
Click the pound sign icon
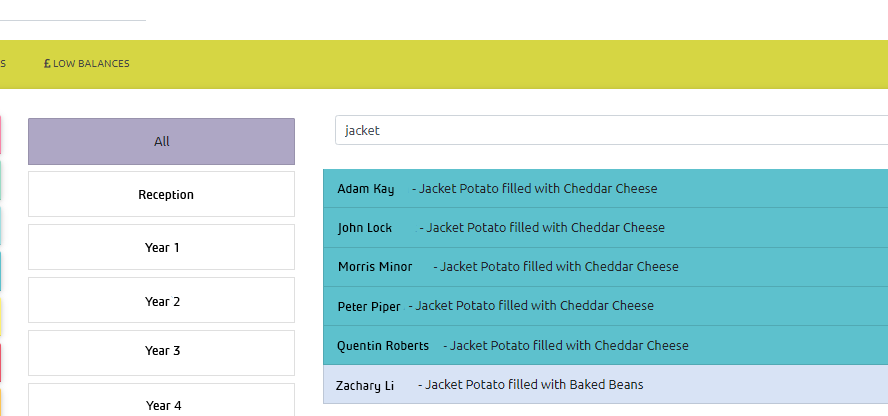47,63
